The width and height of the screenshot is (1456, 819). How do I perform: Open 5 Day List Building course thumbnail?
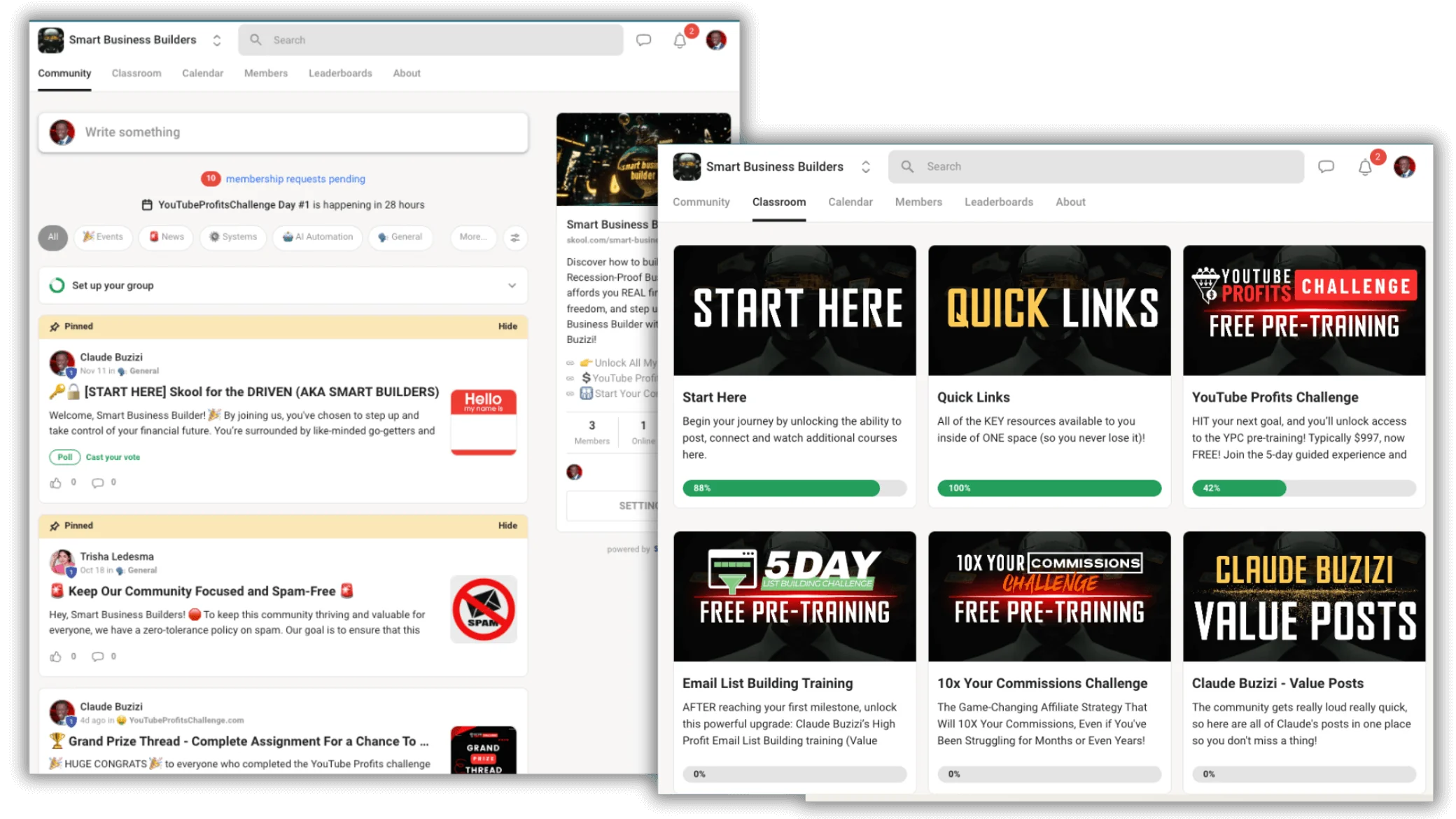tap(794, 596)
